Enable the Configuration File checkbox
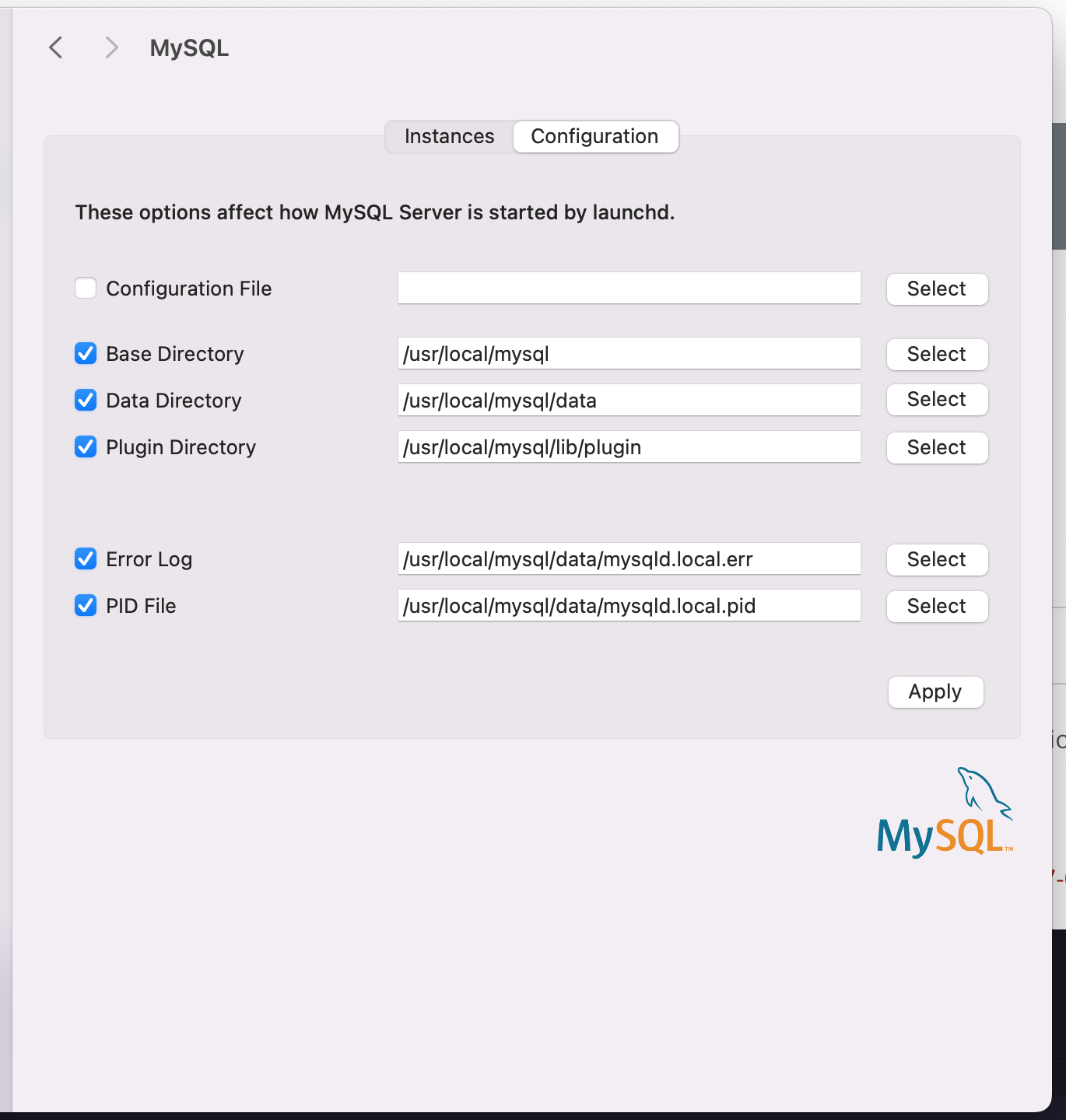This screenshot has height=1120, width=1066. point(86,288)
